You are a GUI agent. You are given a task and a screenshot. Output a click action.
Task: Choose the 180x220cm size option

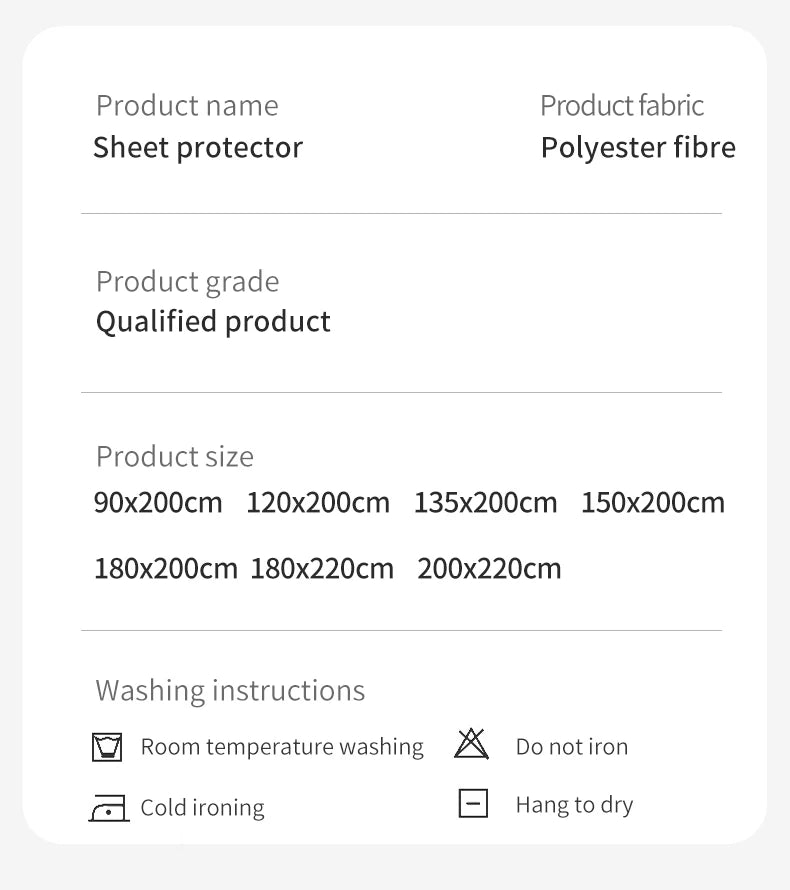(322, 569)
